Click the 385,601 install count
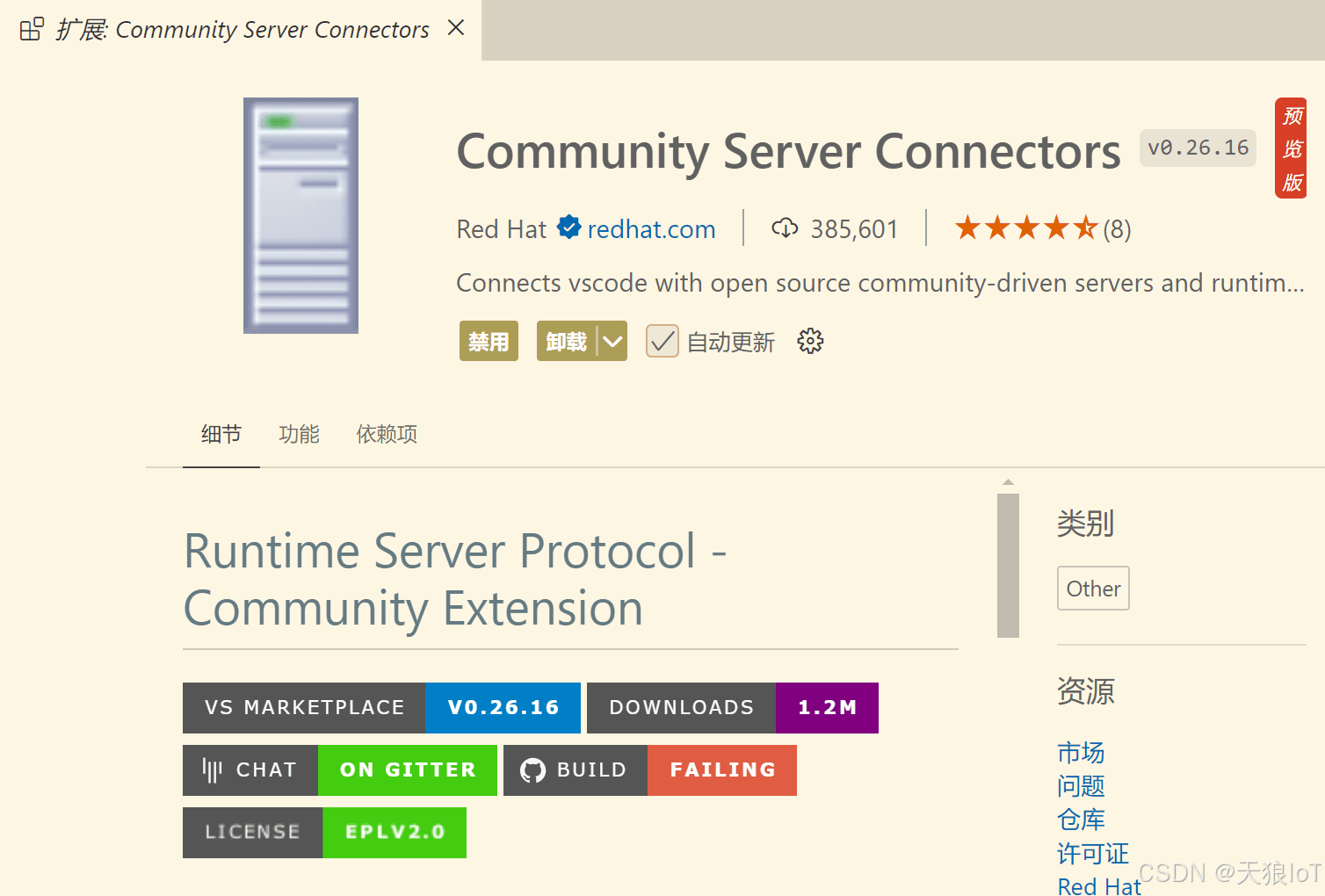This screenshot has width=1325, height=896. click(x=854, y=229)
